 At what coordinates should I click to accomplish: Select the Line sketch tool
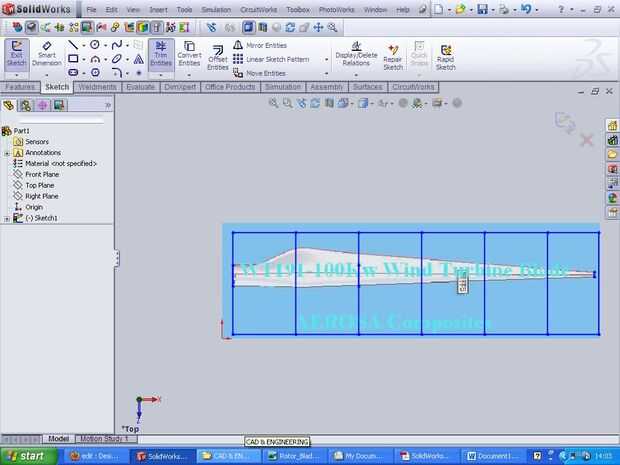(x=73, y=45)
